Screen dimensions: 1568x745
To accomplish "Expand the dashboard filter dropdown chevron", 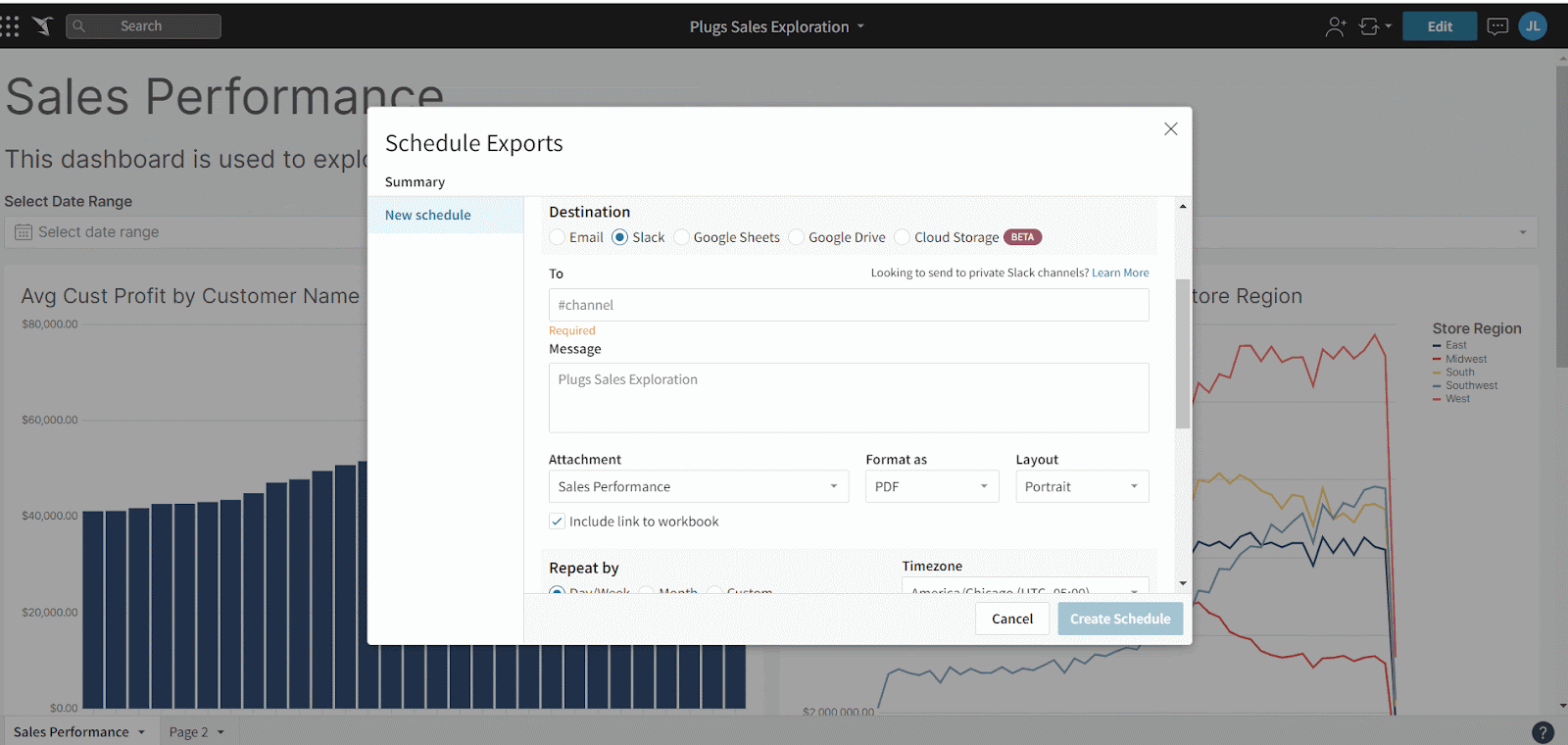I will (x=1523, y=232).
